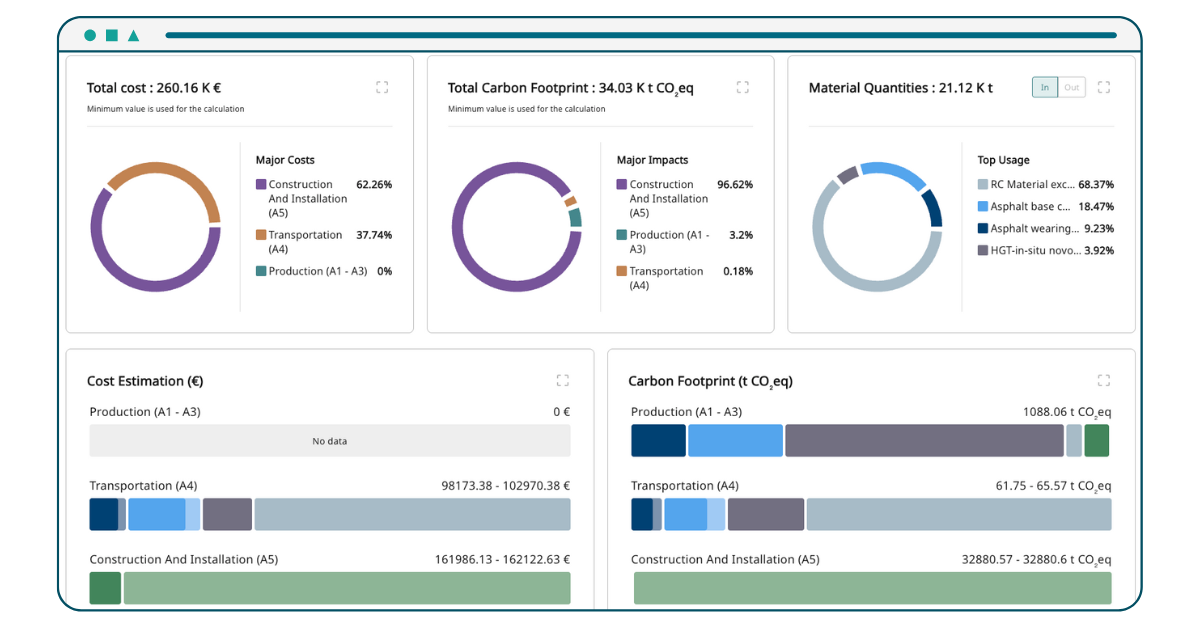This screenshot has height=628, width=1200.
Task: Select the purple Construction And Installation cost legend
Action: 300,198
